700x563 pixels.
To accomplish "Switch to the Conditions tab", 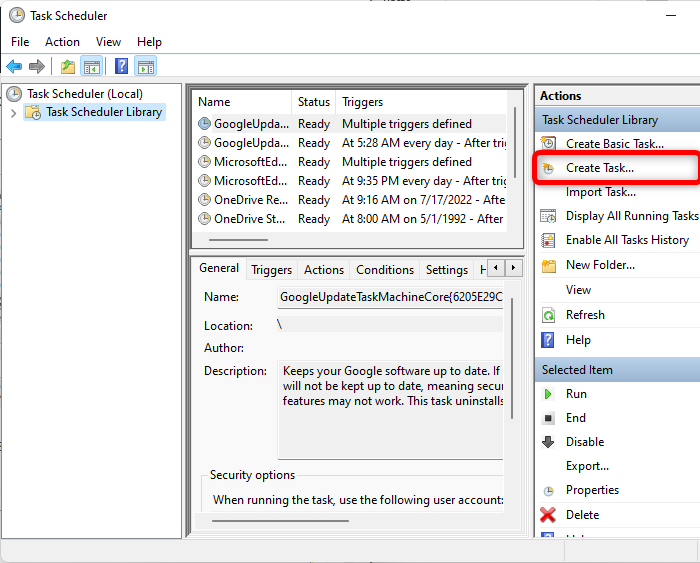I will [x=385, y=270].
